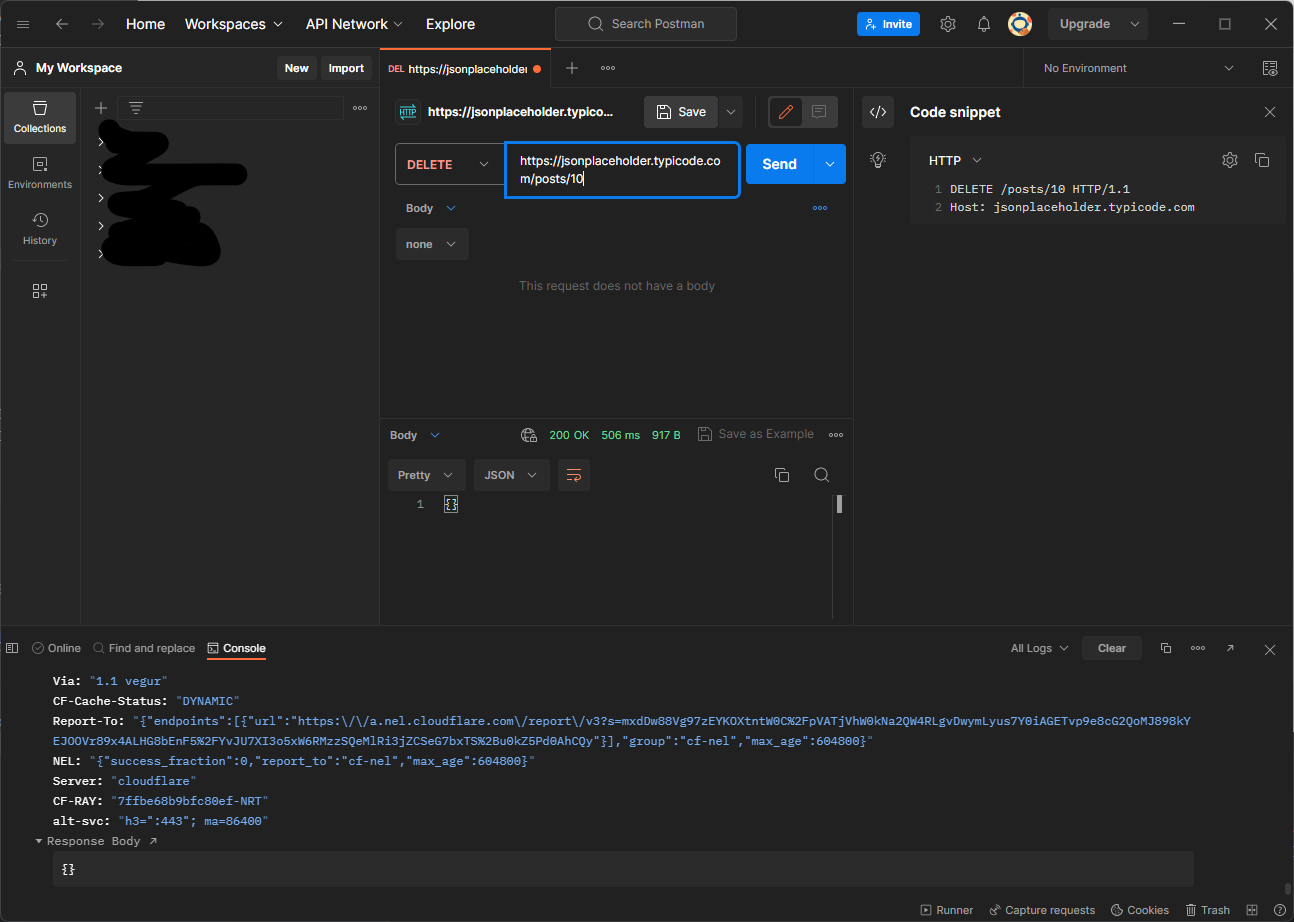Click the Invite button
1294x922 pixels.
[888, 24]
